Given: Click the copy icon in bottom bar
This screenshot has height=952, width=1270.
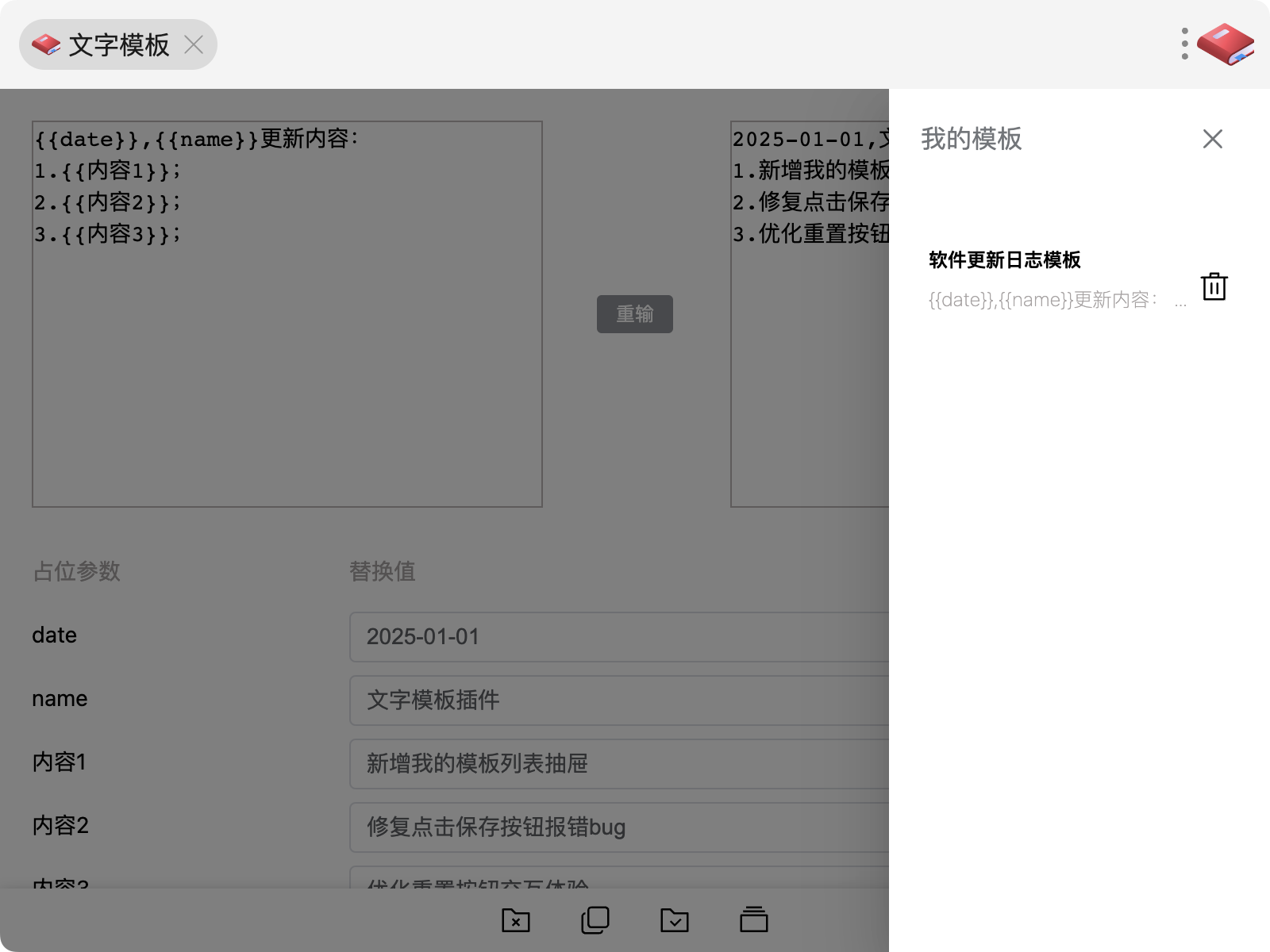Looking at the screenshot, I should (x=595, y=919).
